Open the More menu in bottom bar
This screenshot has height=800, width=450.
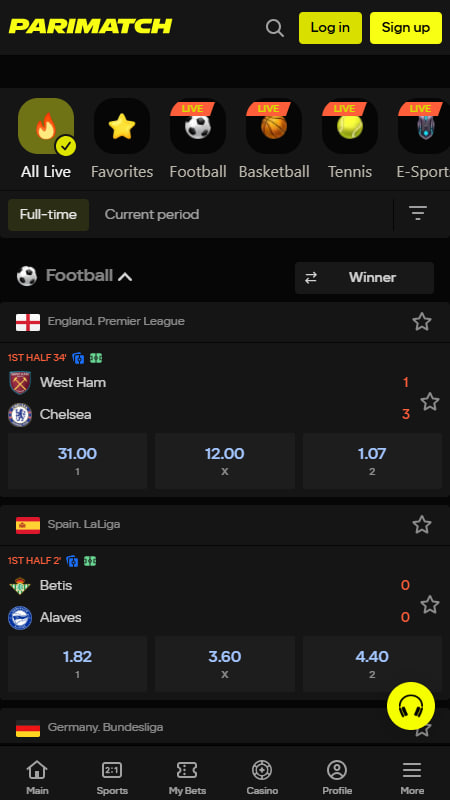point(412,777)
